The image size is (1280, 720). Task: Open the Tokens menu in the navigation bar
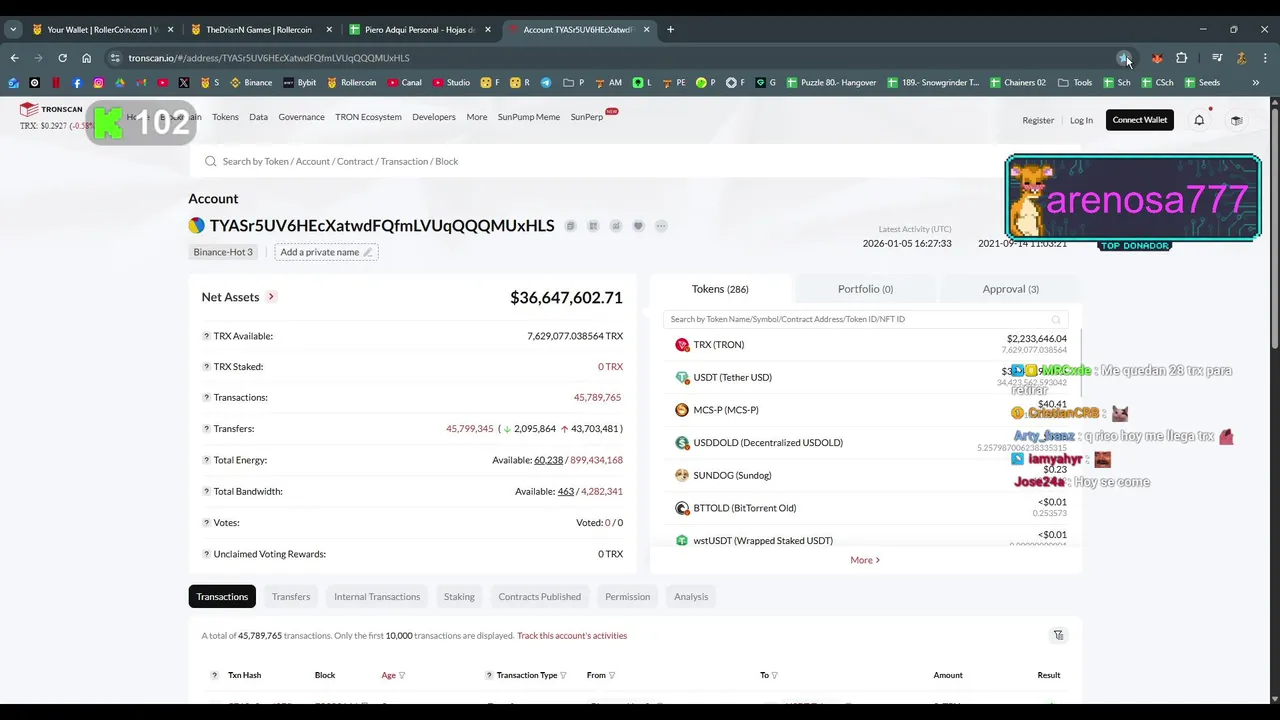pyautogui.click(x=225, y=117)
